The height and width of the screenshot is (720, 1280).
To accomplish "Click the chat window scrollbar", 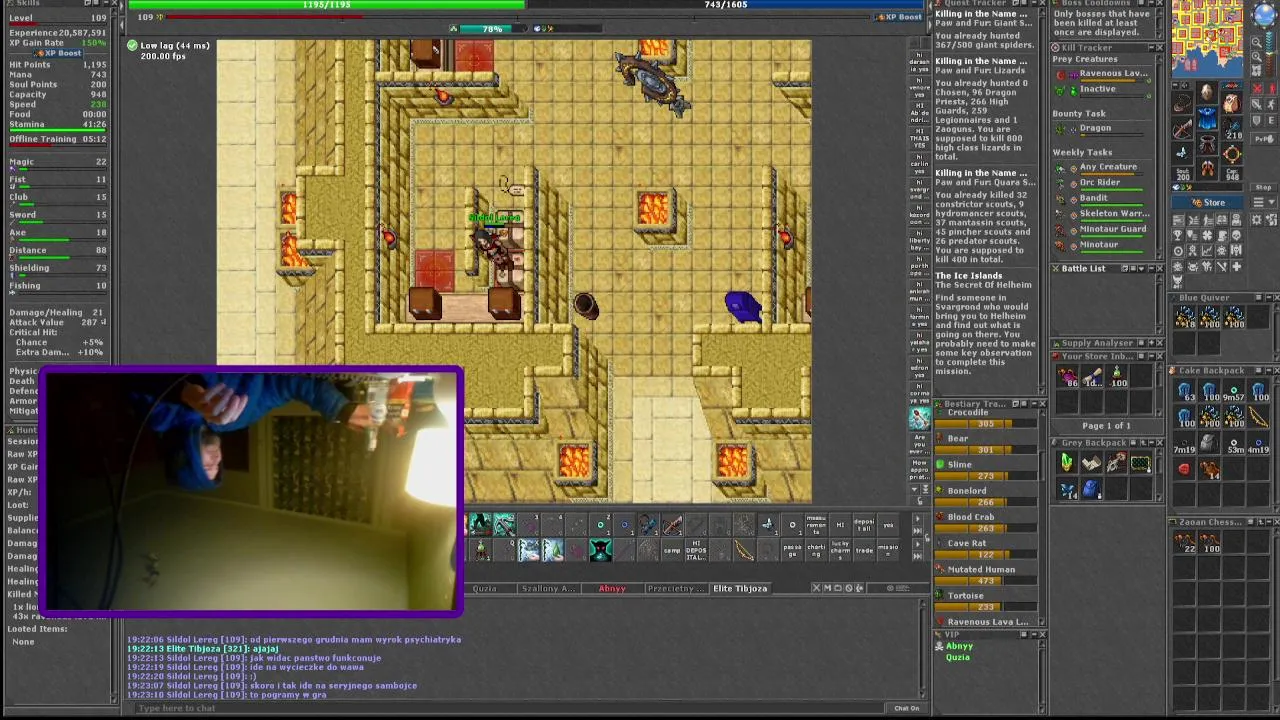I will pos(922,650).
